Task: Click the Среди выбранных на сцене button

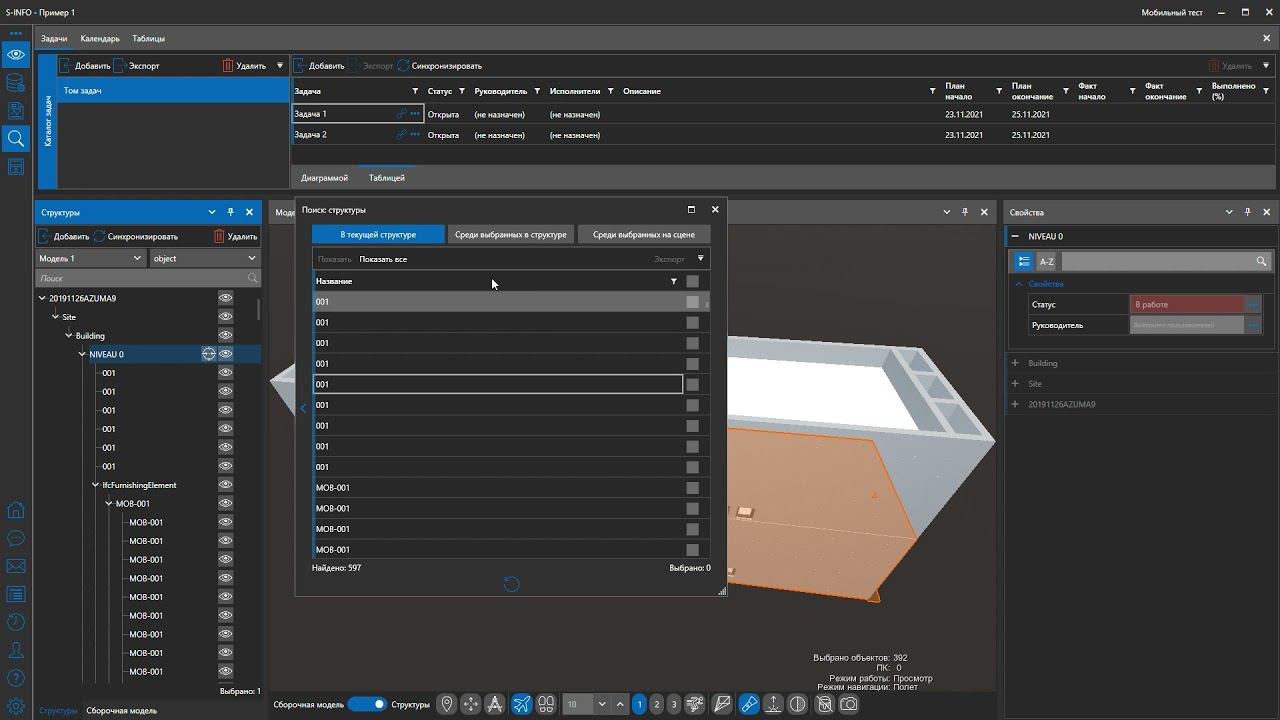Action: (x=643, y=234)
